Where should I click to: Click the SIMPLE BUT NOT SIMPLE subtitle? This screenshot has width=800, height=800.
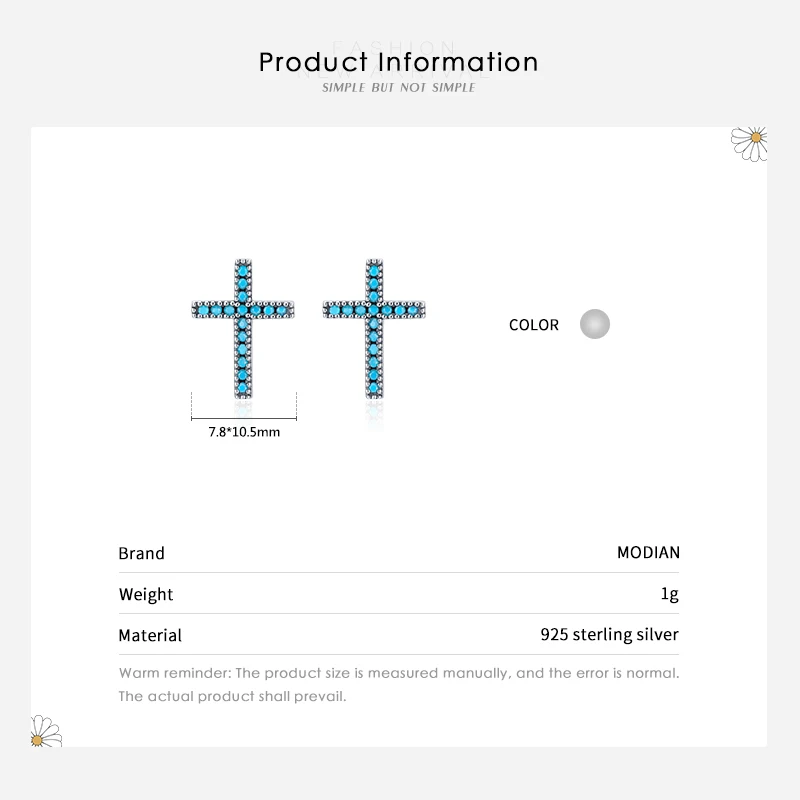click(x=399, y=88)
